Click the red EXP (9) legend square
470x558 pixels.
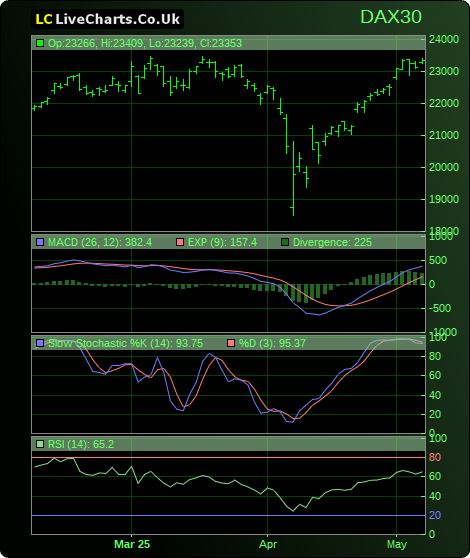click(x=180, y=242)
